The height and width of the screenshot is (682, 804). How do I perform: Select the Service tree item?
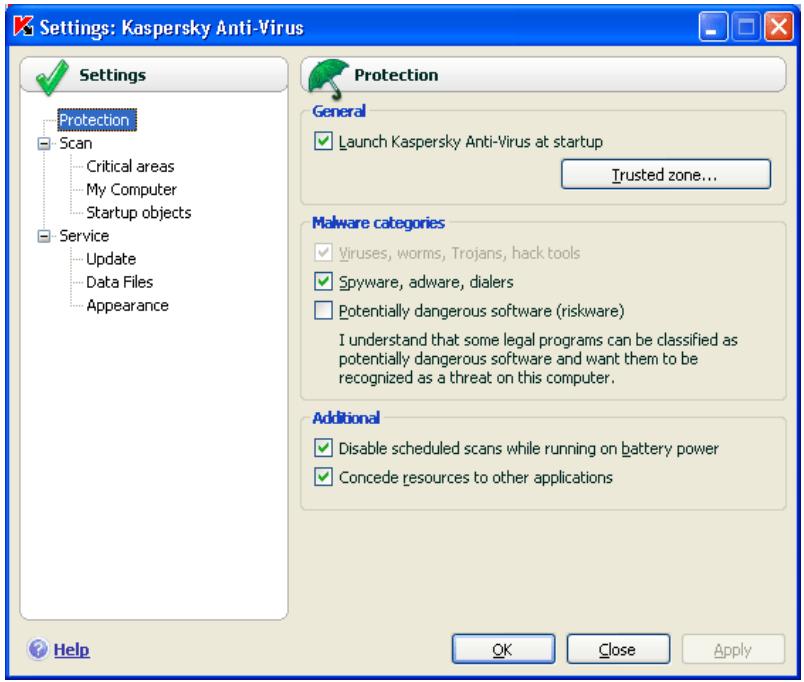coord(84,236)
